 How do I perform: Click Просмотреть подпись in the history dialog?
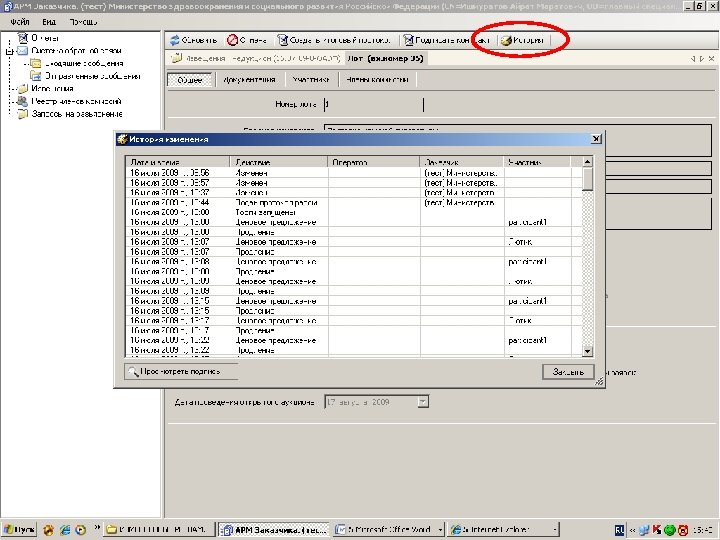click(x=181, y=371)
